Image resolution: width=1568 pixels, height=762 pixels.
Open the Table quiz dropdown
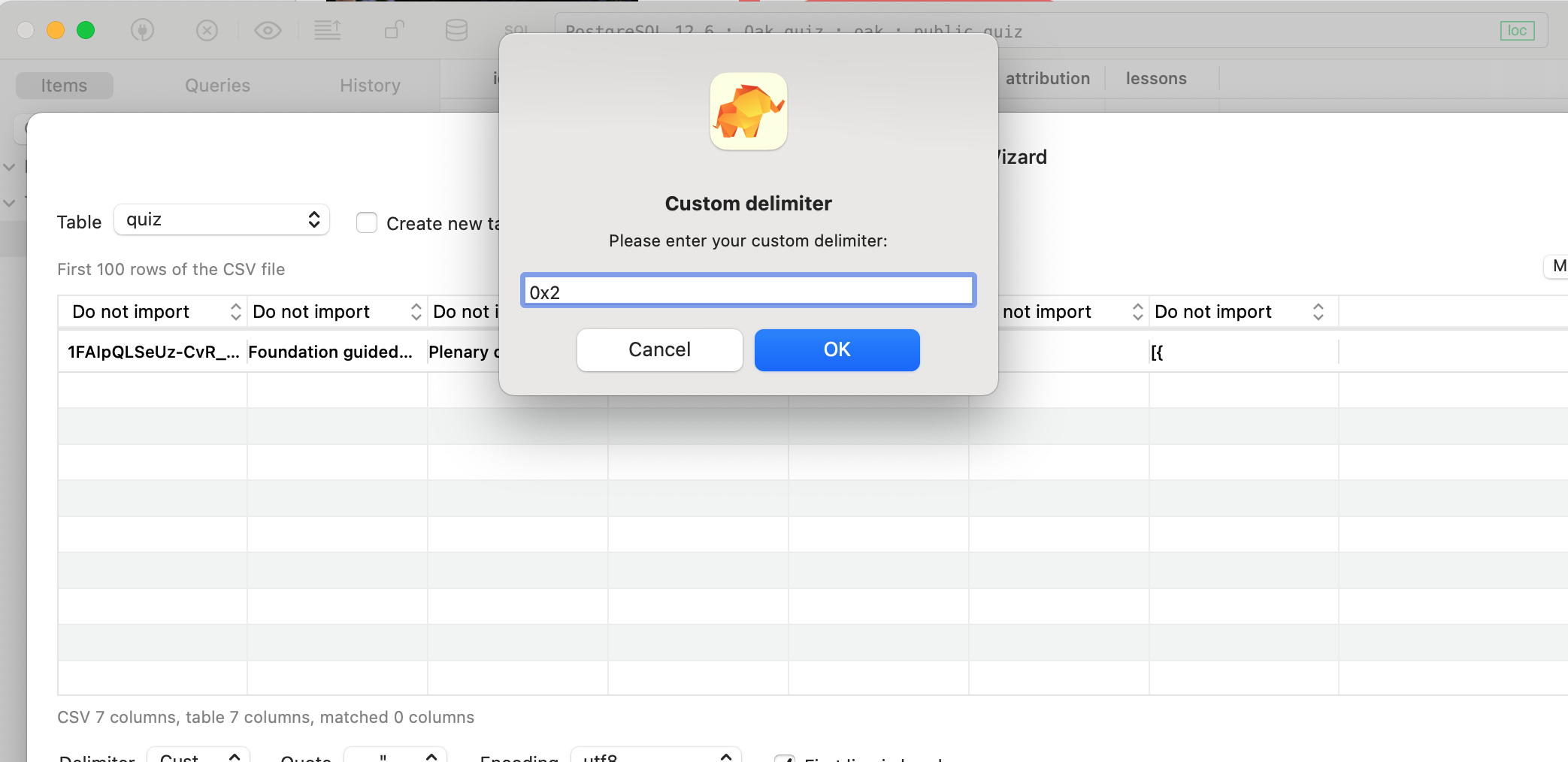221,219
